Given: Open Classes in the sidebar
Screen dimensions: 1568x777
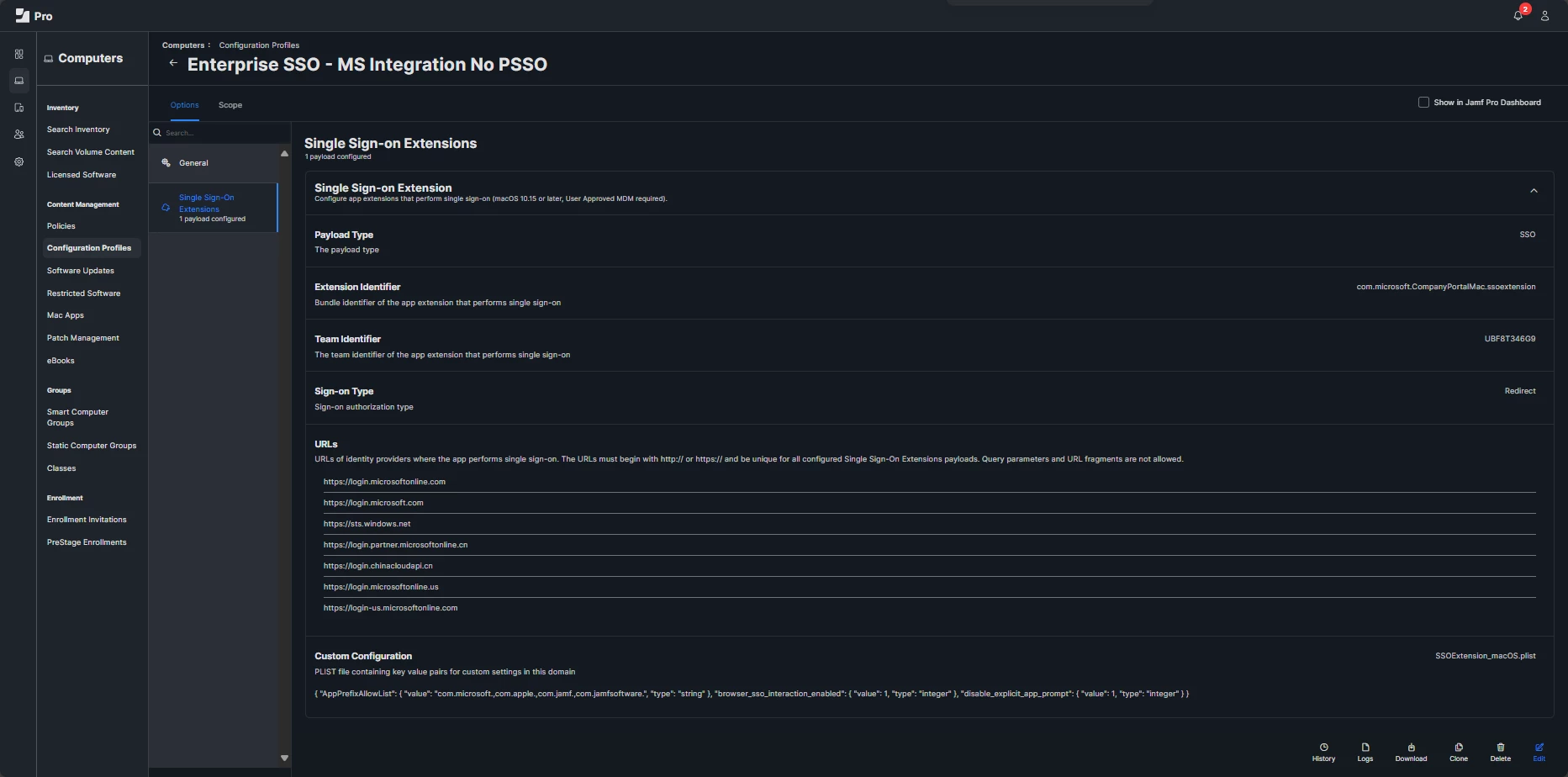Looking at the screenshot, I should (x=61, y=468).
